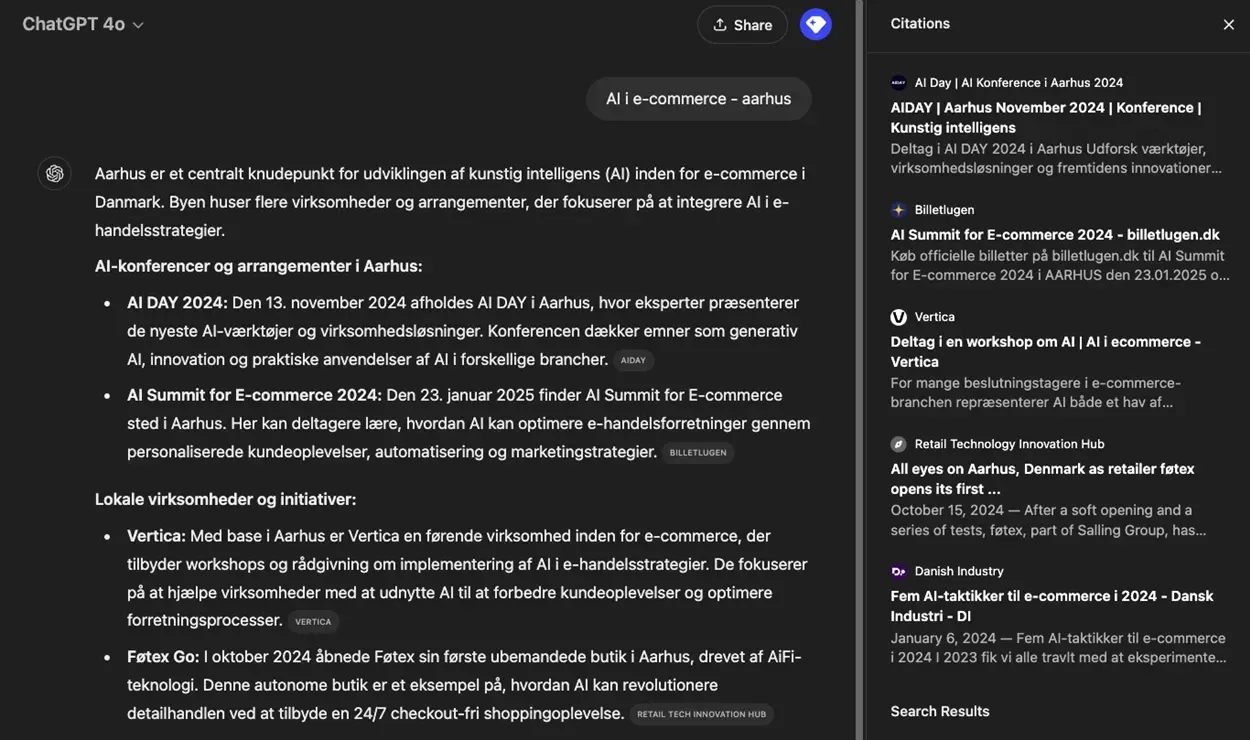This screenshot has width=1250, height=740.
Task: Click the Share button
Action: tap(742, 25)
